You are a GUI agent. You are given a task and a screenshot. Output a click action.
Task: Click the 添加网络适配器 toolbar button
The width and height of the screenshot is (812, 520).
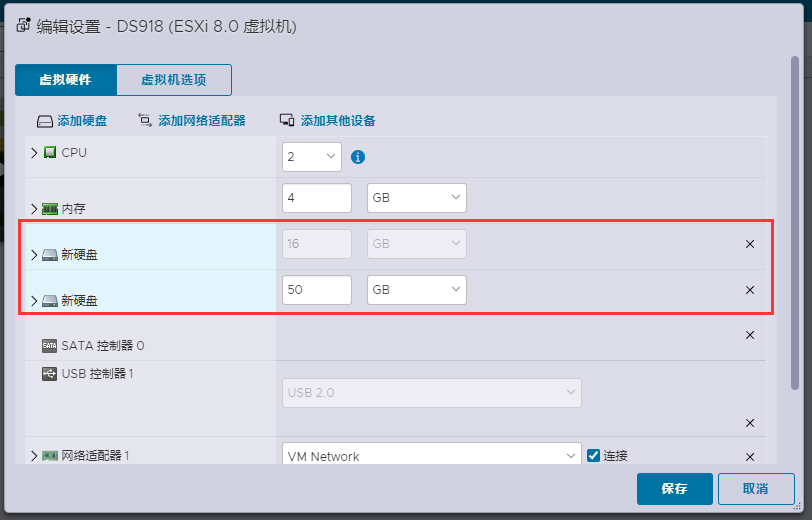[x=191, y=121]
